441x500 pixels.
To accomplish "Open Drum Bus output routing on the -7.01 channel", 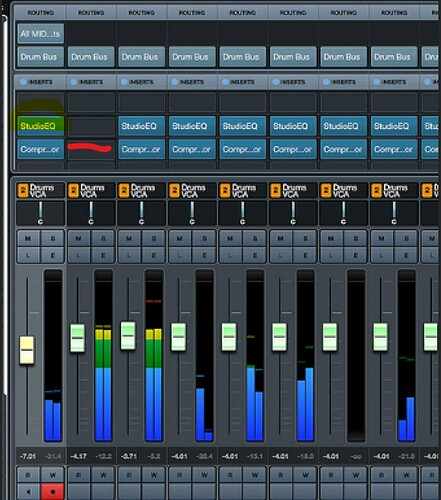I will 41,57.
